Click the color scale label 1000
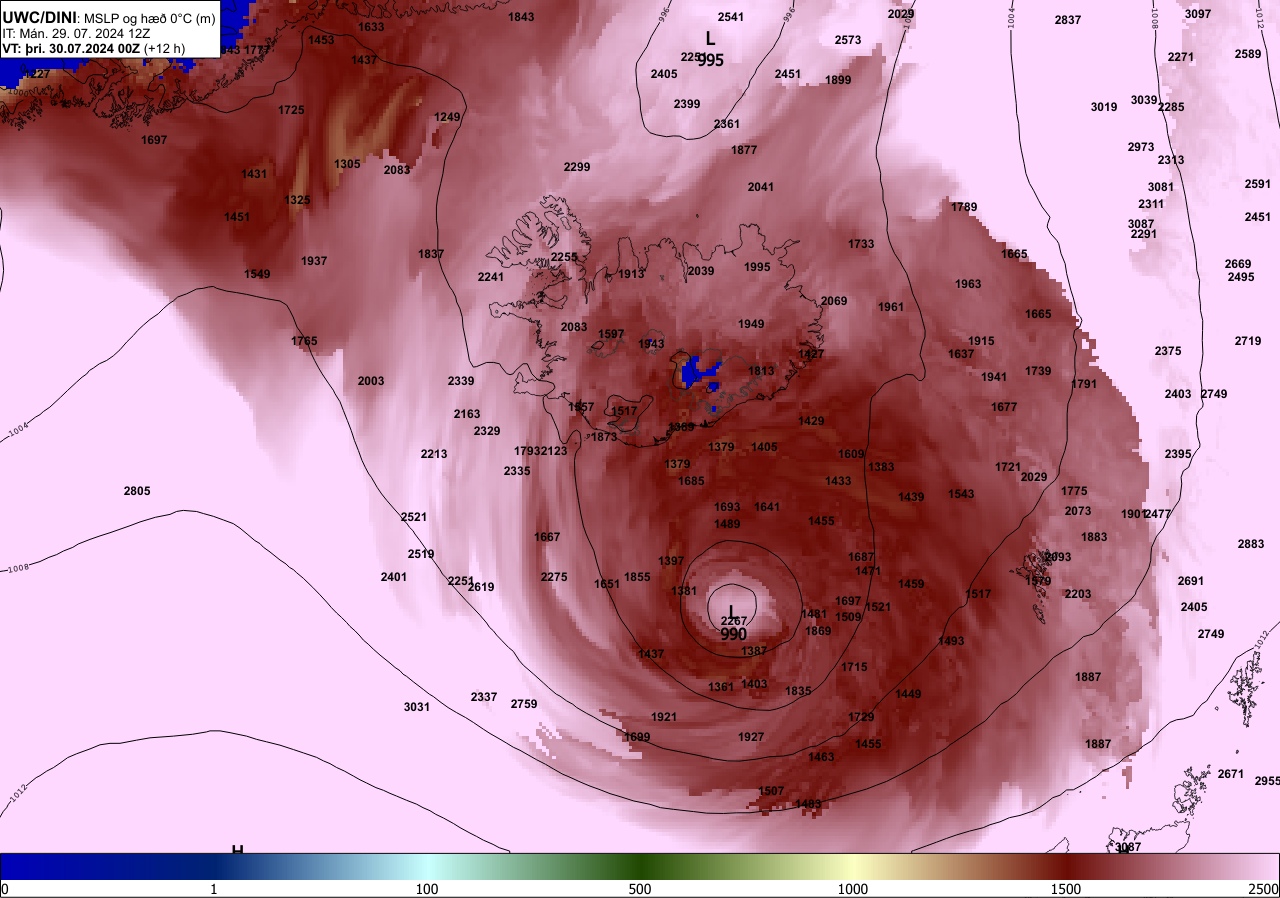The width and height of the screenshot is (1280, 898). click(x=853, y=889)
